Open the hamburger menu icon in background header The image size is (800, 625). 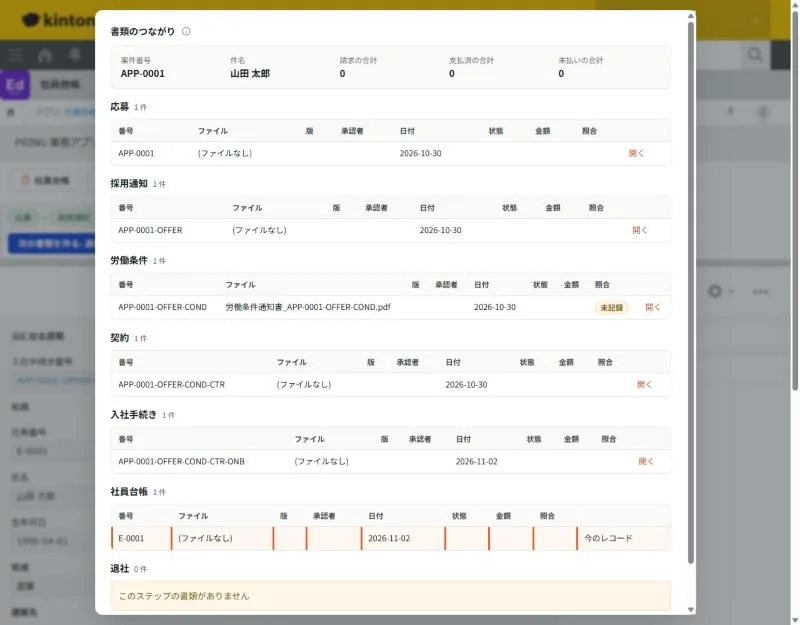point(15,55)
